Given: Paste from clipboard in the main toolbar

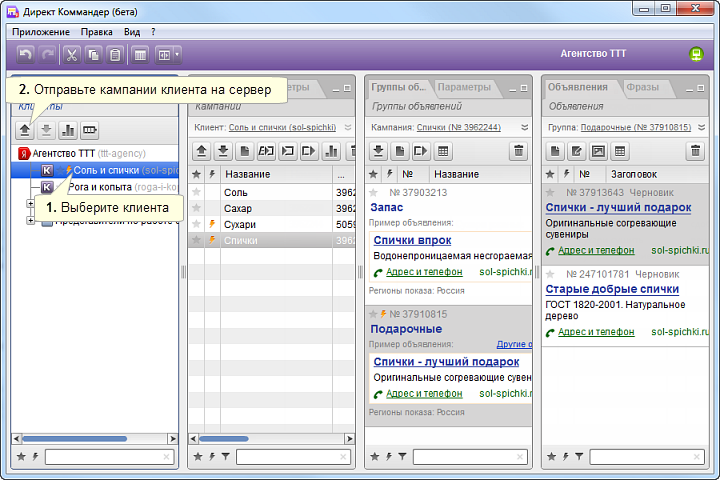Looking at the screenshot, I should pos(115,55).
